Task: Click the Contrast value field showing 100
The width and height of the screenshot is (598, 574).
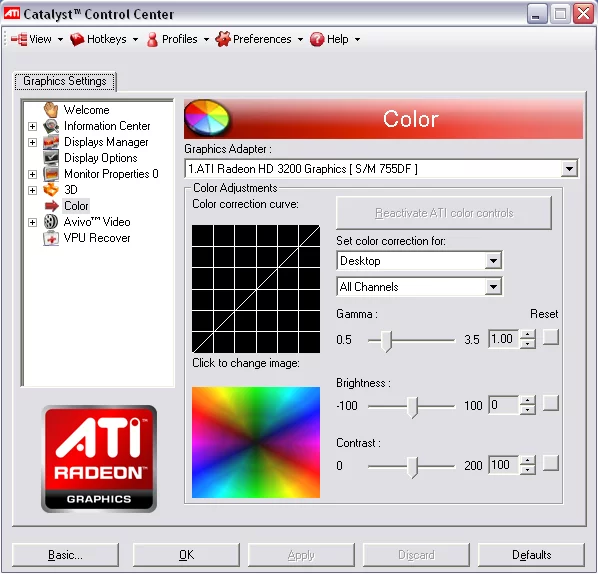Action: (503, 465)
